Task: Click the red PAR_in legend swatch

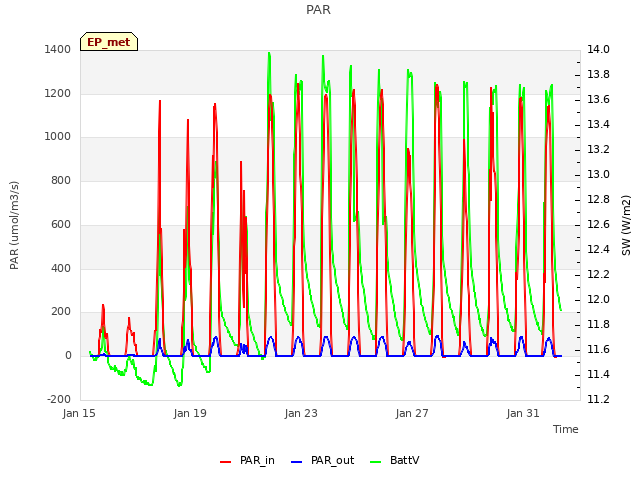Action: click(x=226, y=462)
